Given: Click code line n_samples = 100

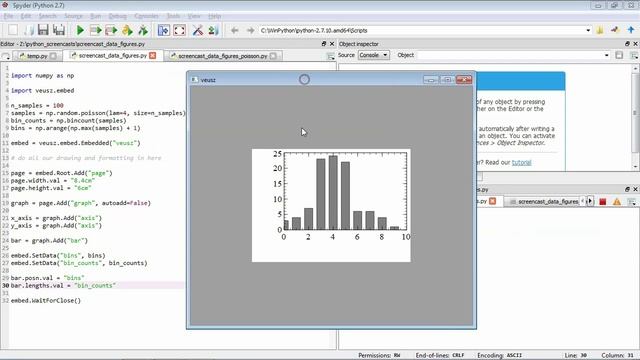Looking at the screenshot, I should click(x=37, y=105).
